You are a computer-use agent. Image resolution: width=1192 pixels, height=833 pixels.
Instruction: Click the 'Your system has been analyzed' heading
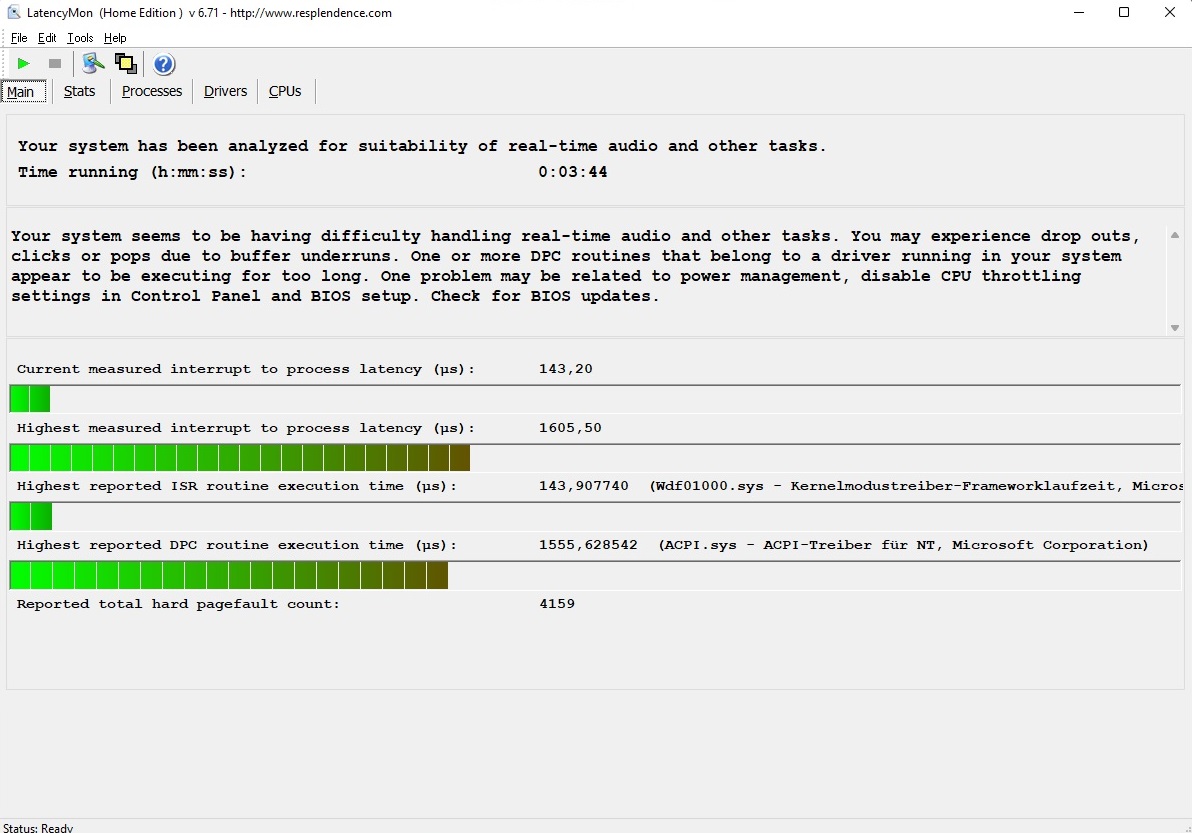tap(422, 146)
